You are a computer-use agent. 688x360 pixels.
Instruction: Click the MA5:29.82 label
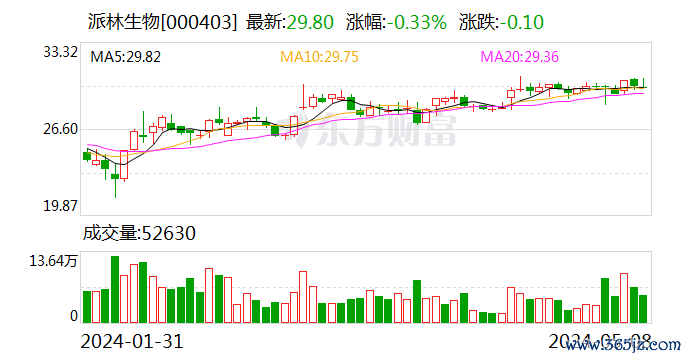pyautogui.click(x=125, y=57)
